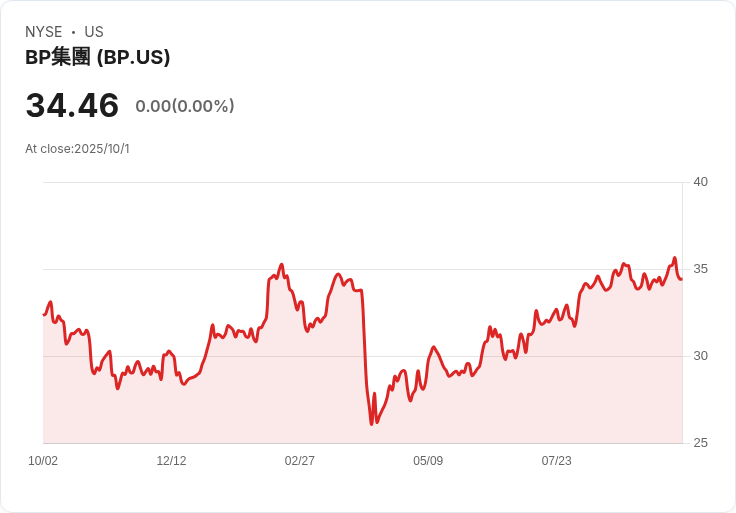Click the 07/23 date on x-axis
This screenshot has height=513, width=736.
coord(556,461)
